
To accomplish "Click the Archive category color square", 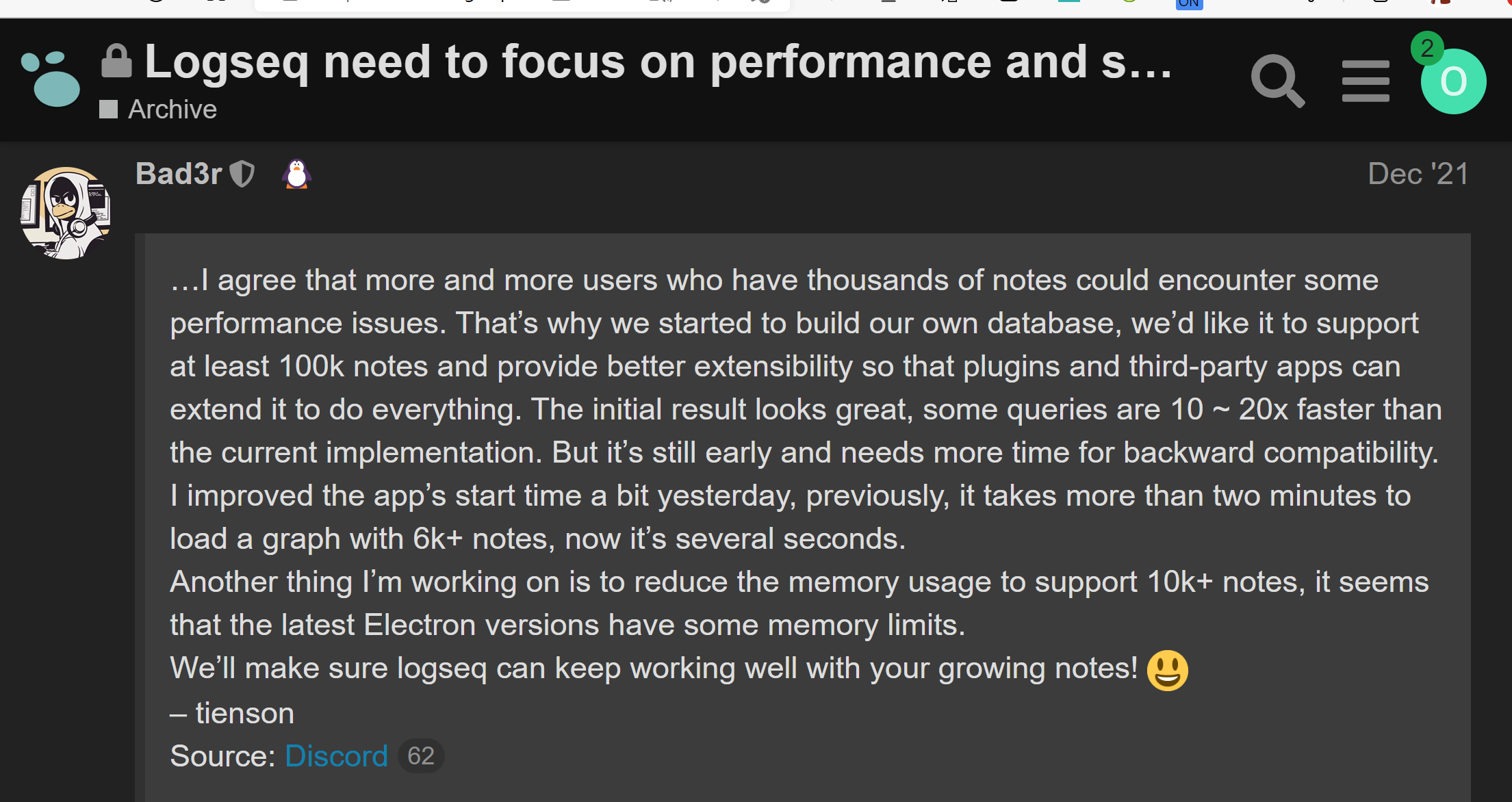I will pos(108,108).
